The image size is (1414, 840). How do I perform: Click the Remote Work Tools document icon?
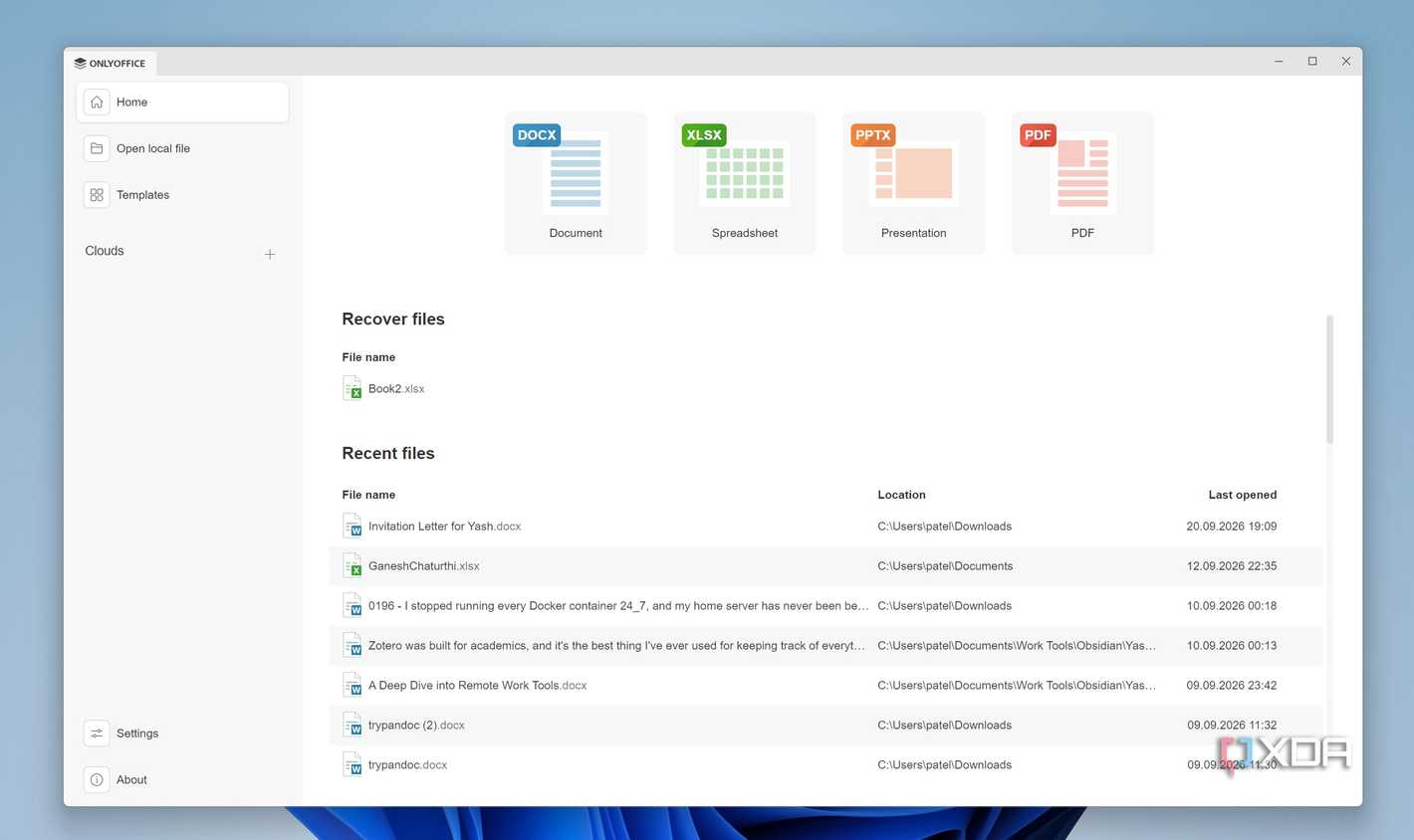pyautogui.click(x=353, y=685)
